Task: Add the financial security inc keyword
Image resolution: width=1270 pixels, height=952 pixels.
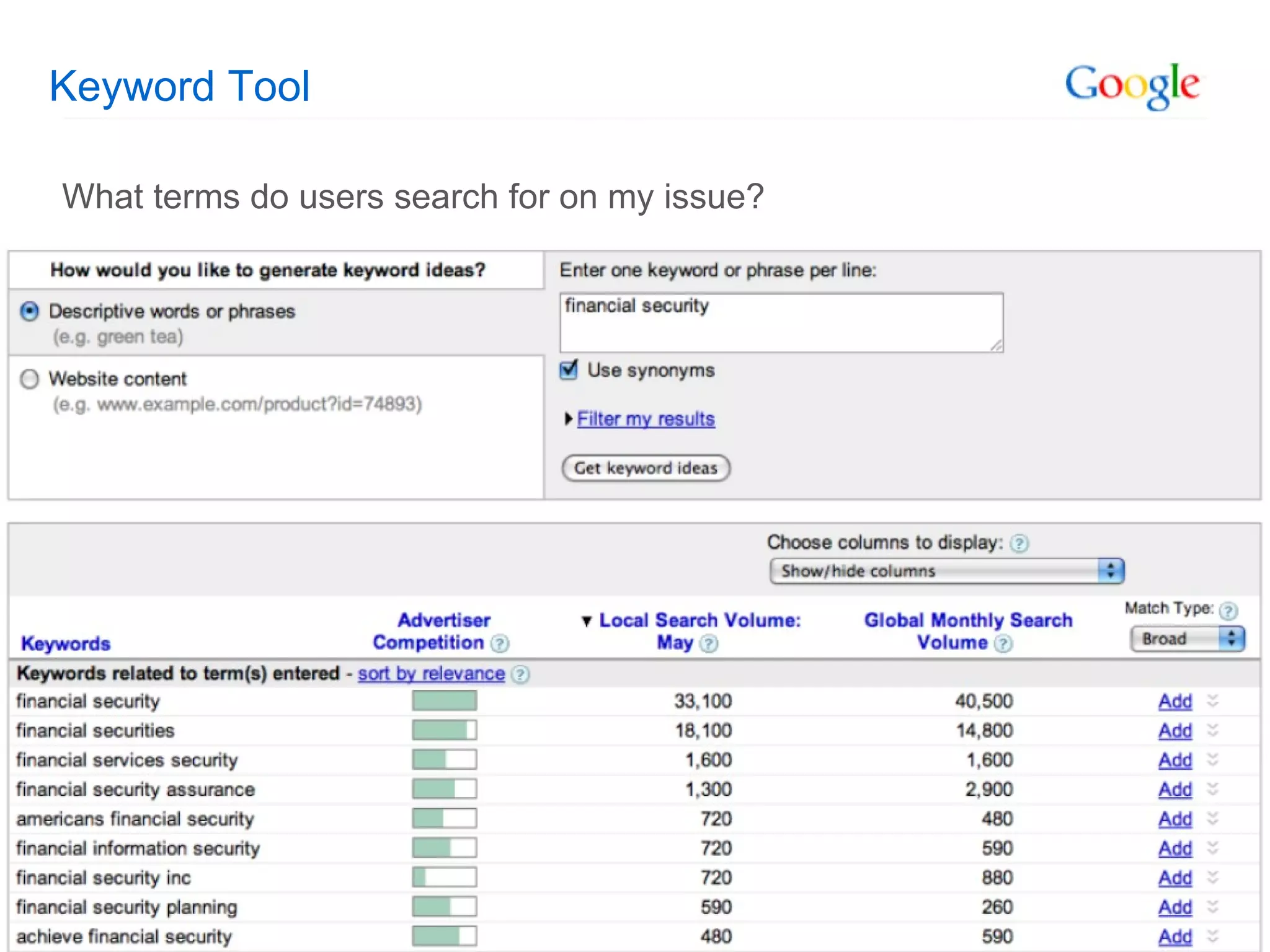Action: click(x=1175, y=878)
